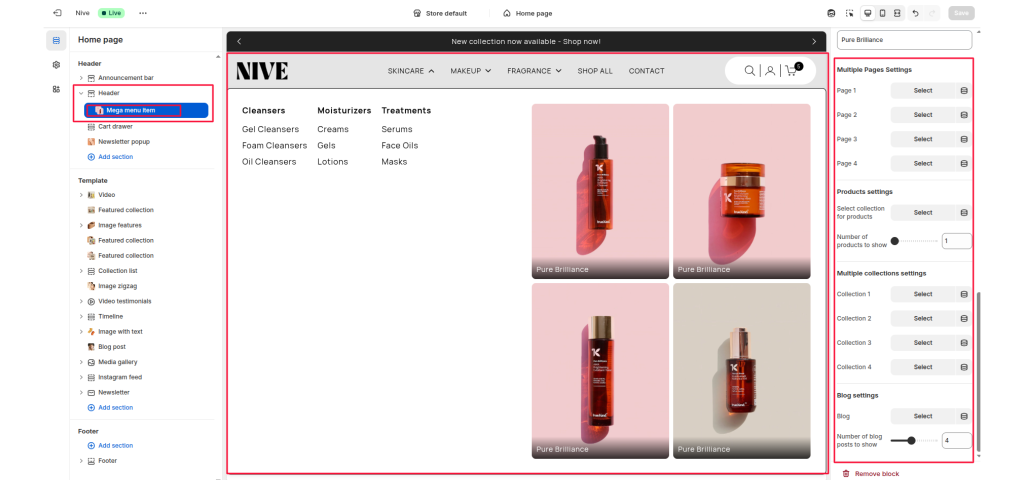Expand the Video section in Template
Image resolution: width=1024 pixels, height=480 pixels.
coord(81,195)
